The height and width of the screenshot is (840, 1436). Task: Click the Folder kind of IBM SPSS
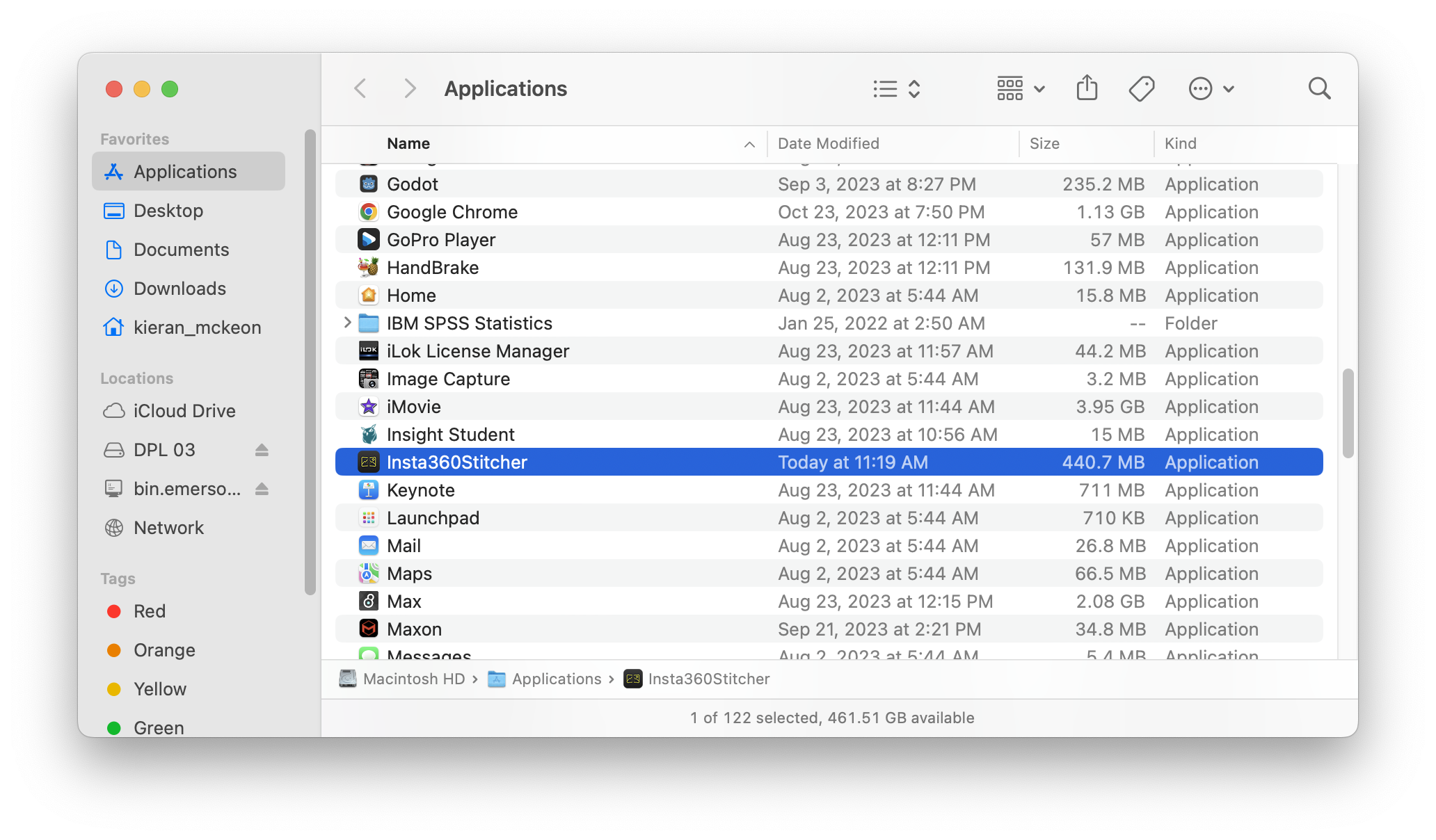(1191, 323)
